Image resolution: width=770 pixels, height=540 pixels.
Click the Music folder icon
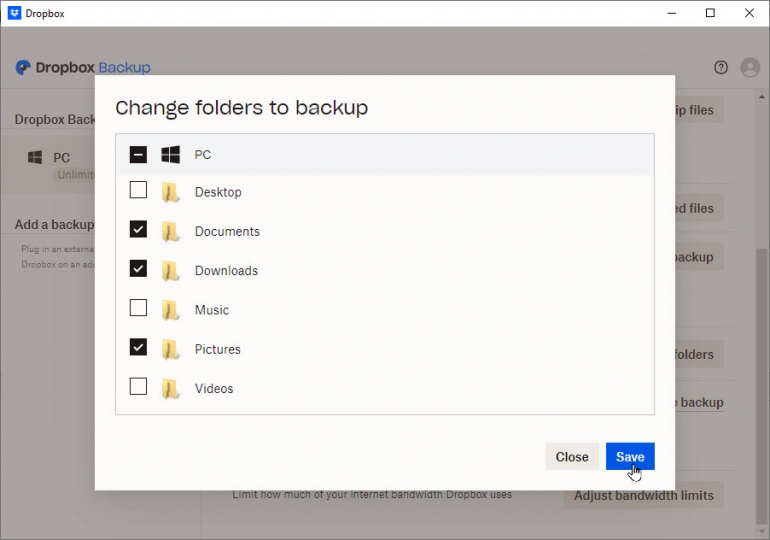[x=170, y=310]
